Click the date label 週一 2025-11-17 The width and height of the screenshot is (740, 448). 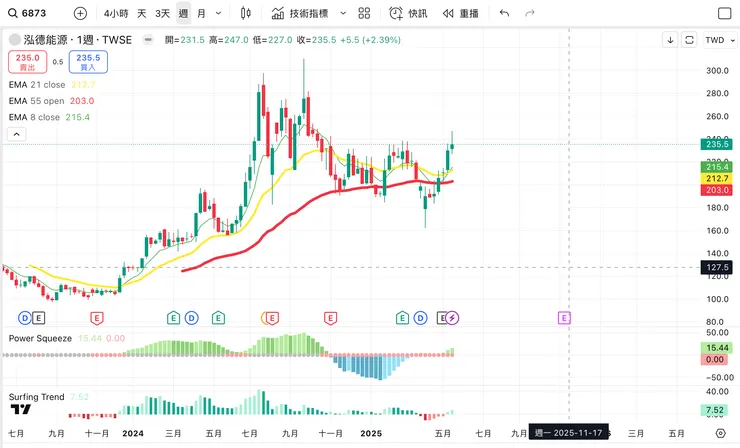point(568,432)
